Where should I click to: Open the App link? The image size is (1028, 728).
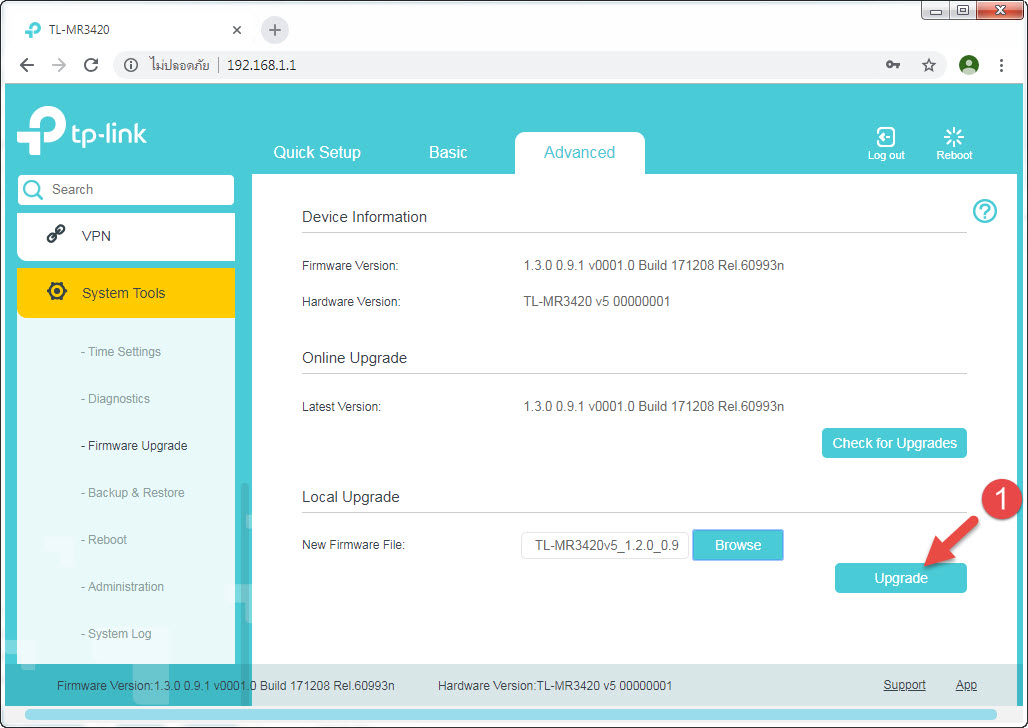(x=966, y=685)
